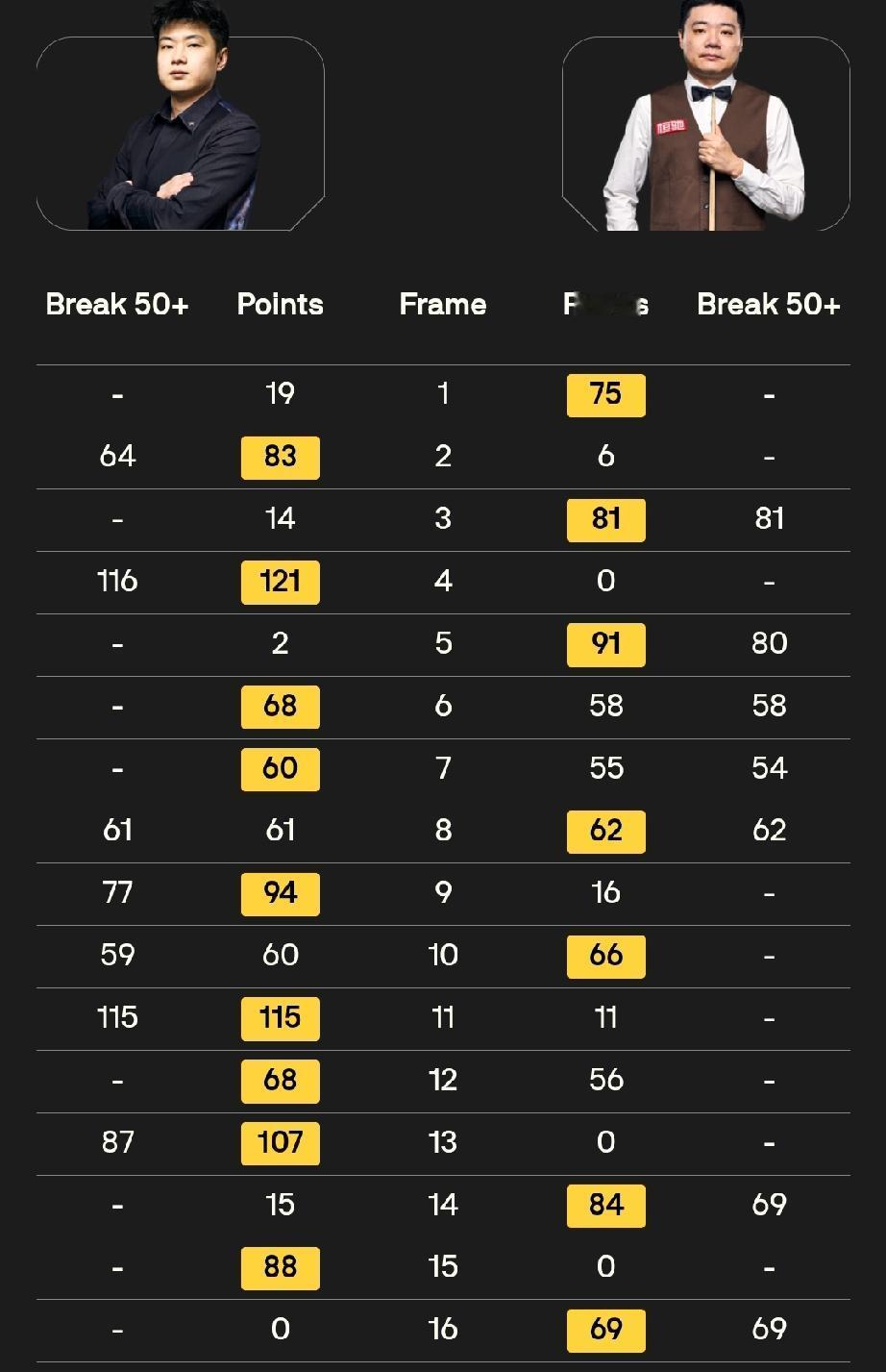
Task: Click the frame number 8 row label
Action: (x=442, y=831)
